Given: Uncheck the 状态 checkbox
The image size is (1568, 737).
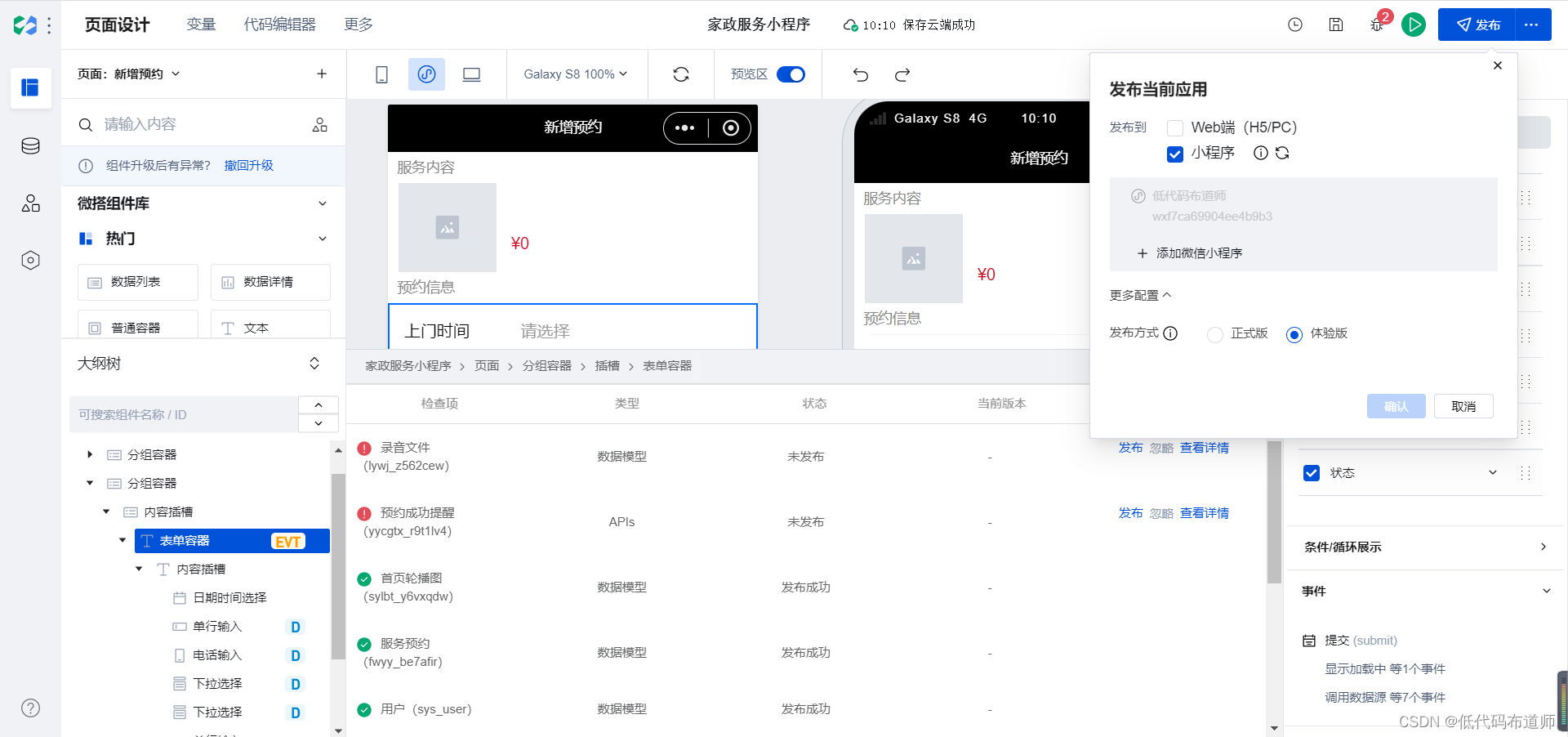Looking at the screenshot, I should point(1312,473).
